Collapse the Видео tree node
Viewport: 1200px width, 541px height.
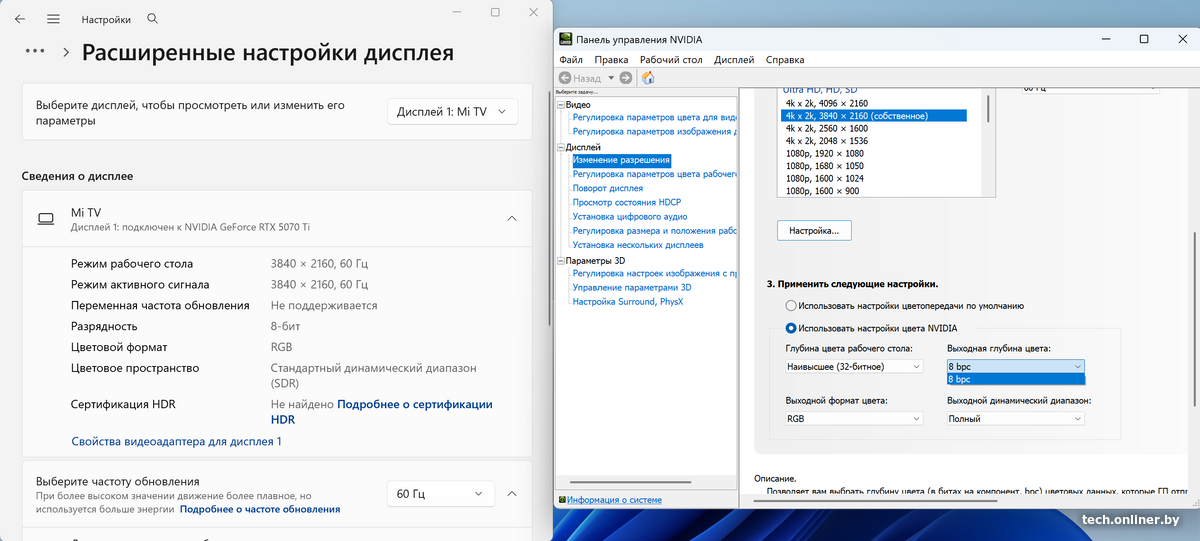pyautogui.click(x=561, y=105)
